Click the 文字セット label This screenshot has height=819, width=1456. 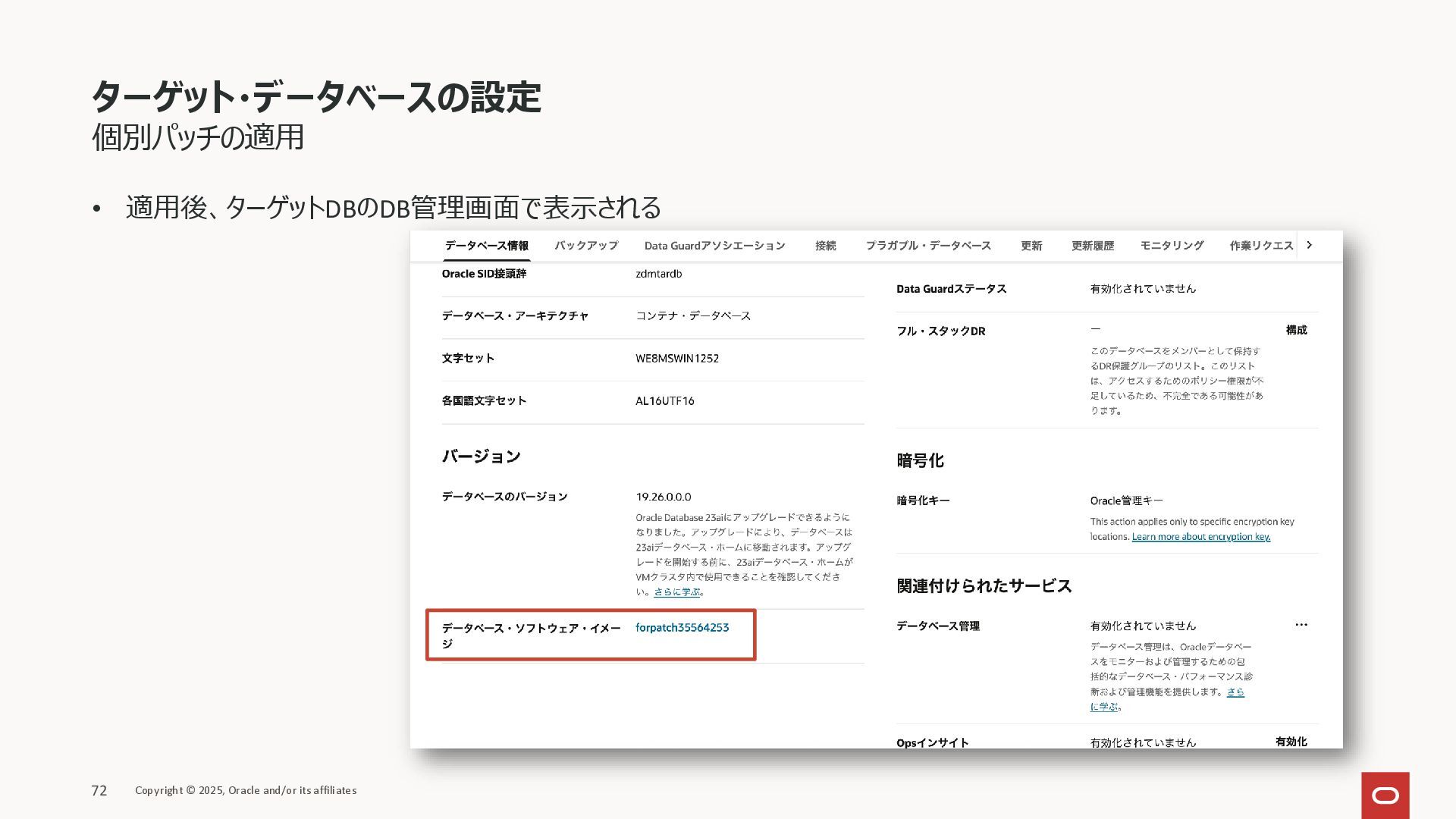click(468, 358)
